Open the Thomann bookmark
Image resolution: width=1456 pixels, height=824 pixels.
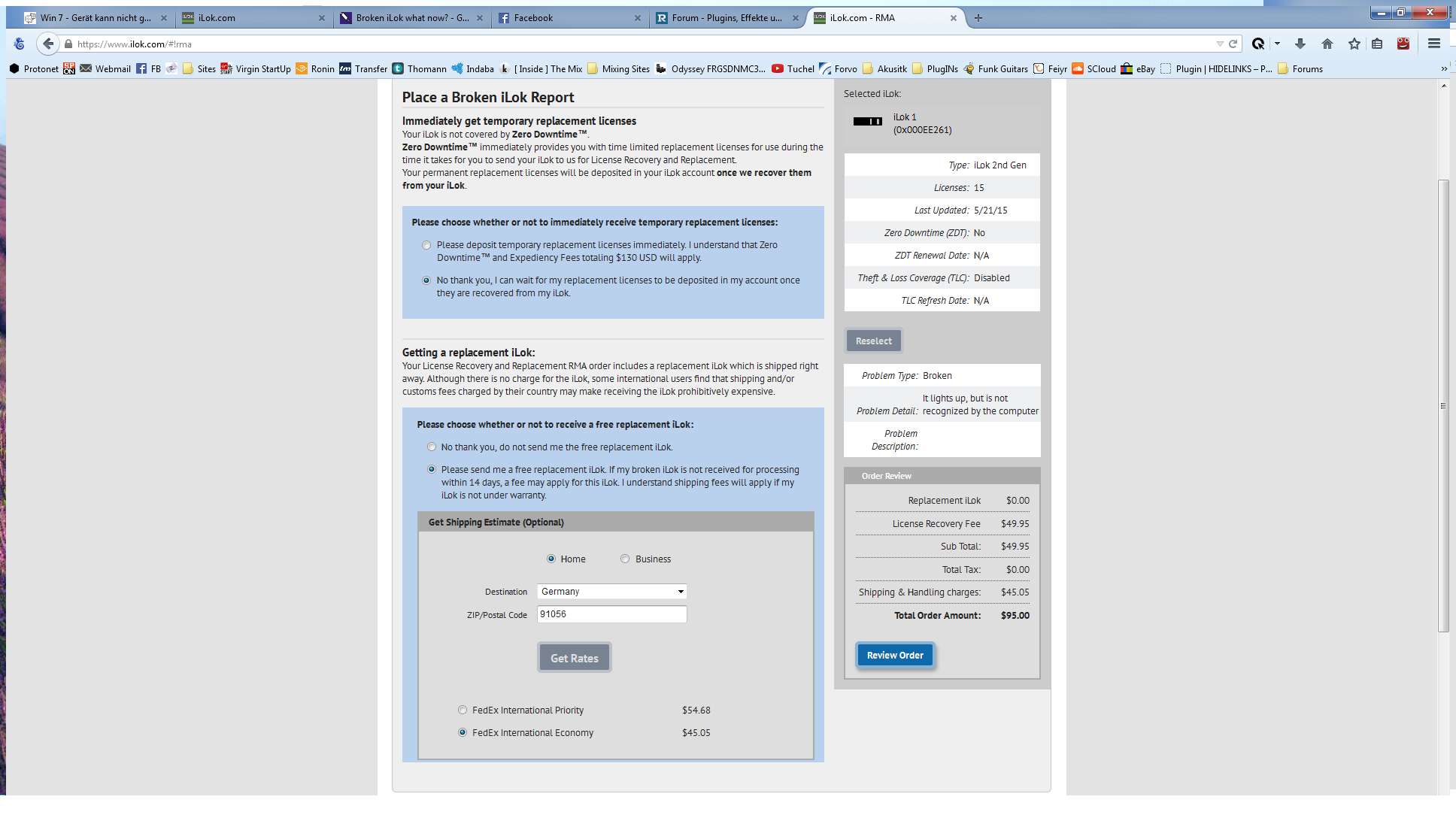pyautogui.click(x=420, y=68)
